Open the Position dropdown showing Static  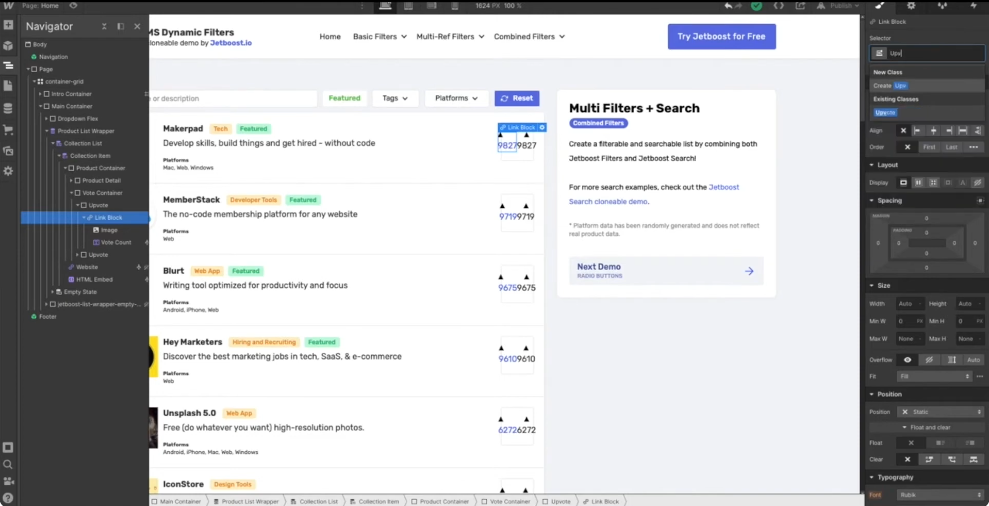point(940,411)
